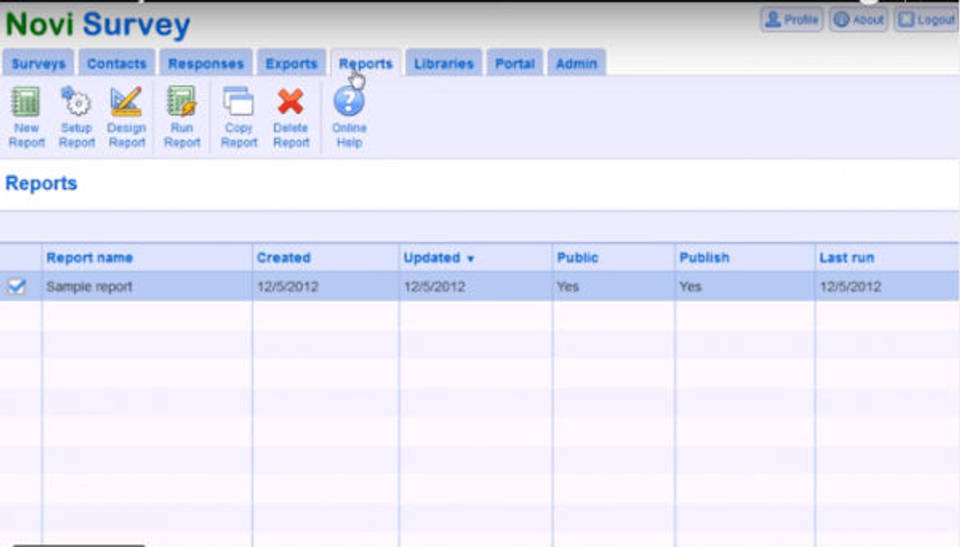The width and height of the screenshot is (960, 547).
Task: Toggle sort arrow on Updated column
Action: pos(470,259)
